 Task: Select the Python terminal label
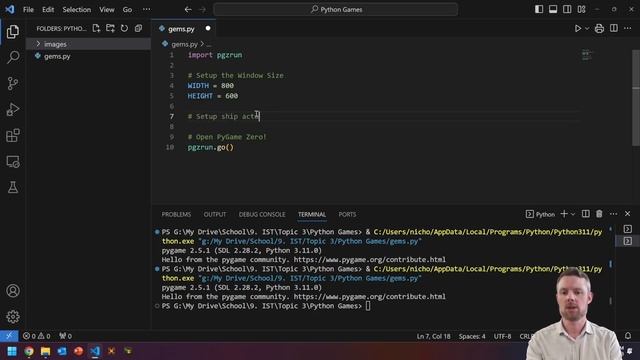[x=540, y=214]
